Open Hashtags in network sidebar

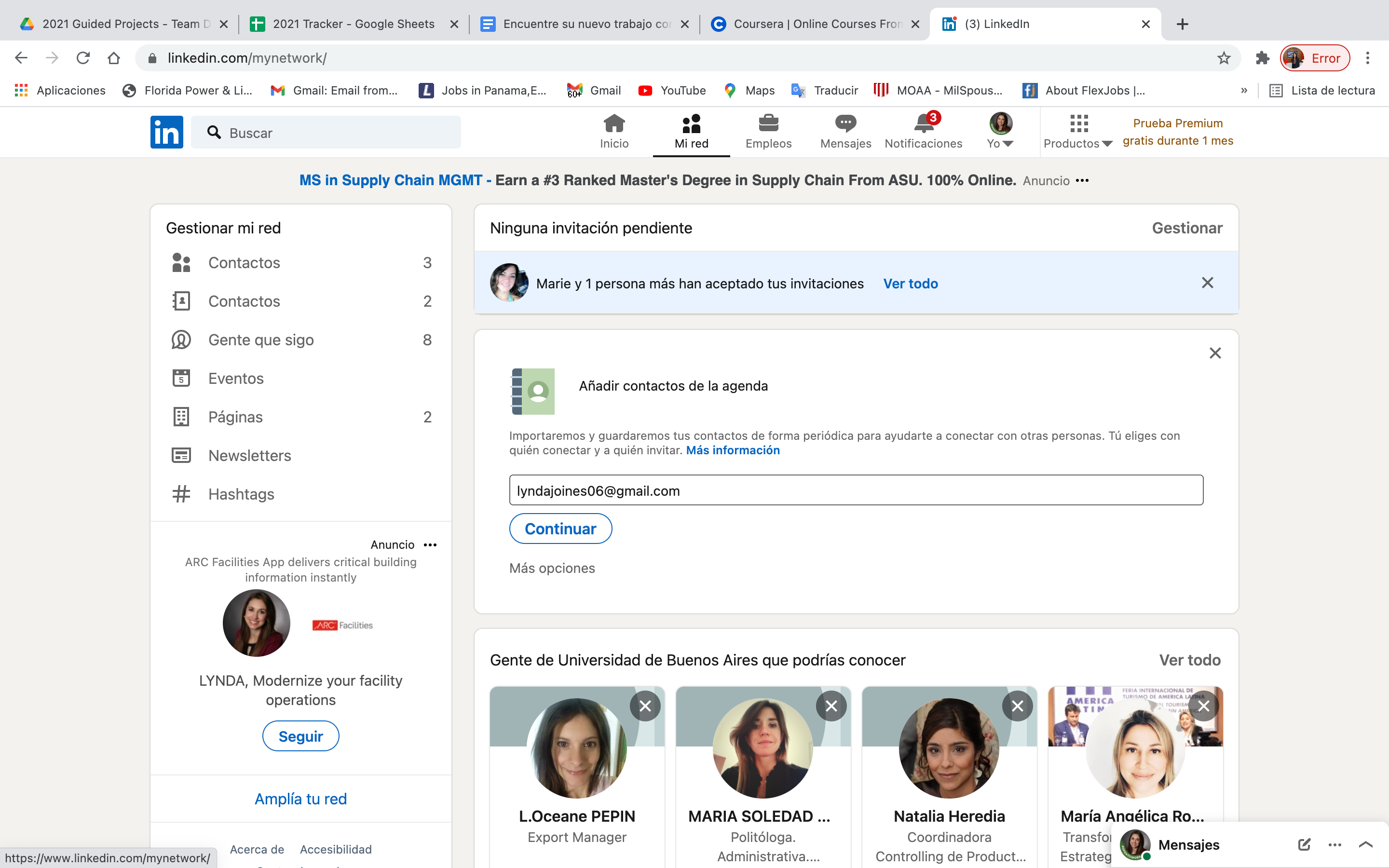tap(241, 494)
